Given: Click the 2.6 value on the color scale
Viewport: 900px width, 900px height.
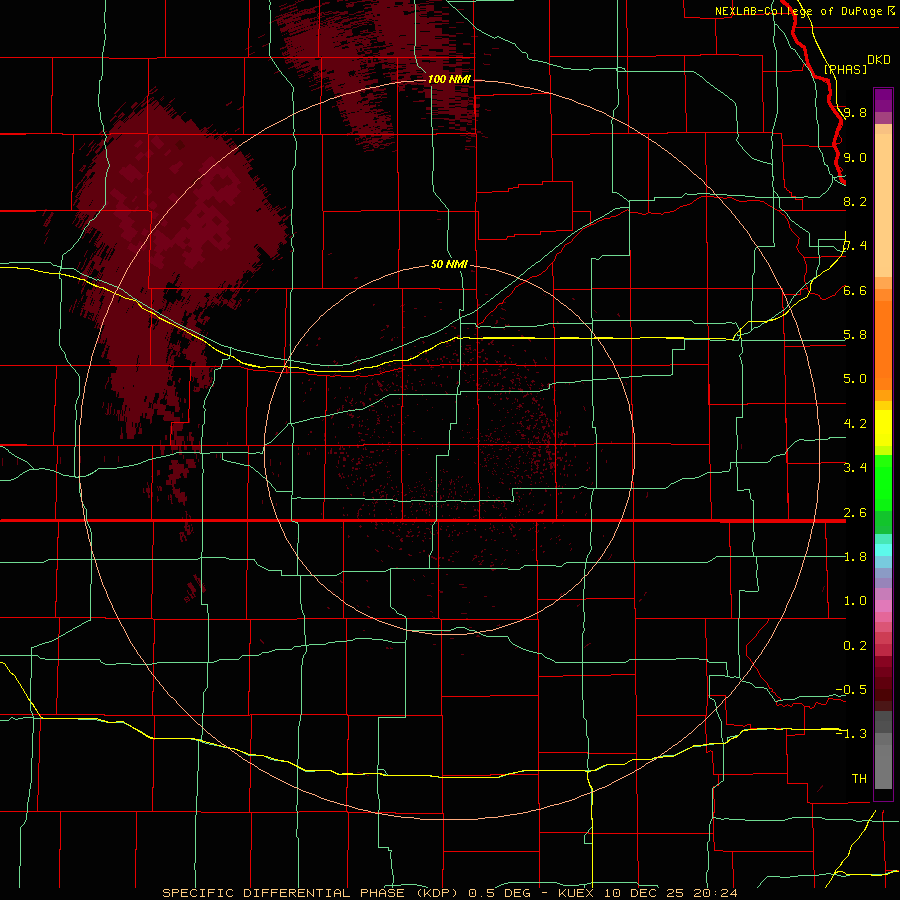Looking at the screenshot, I should [x=855, y=513].
